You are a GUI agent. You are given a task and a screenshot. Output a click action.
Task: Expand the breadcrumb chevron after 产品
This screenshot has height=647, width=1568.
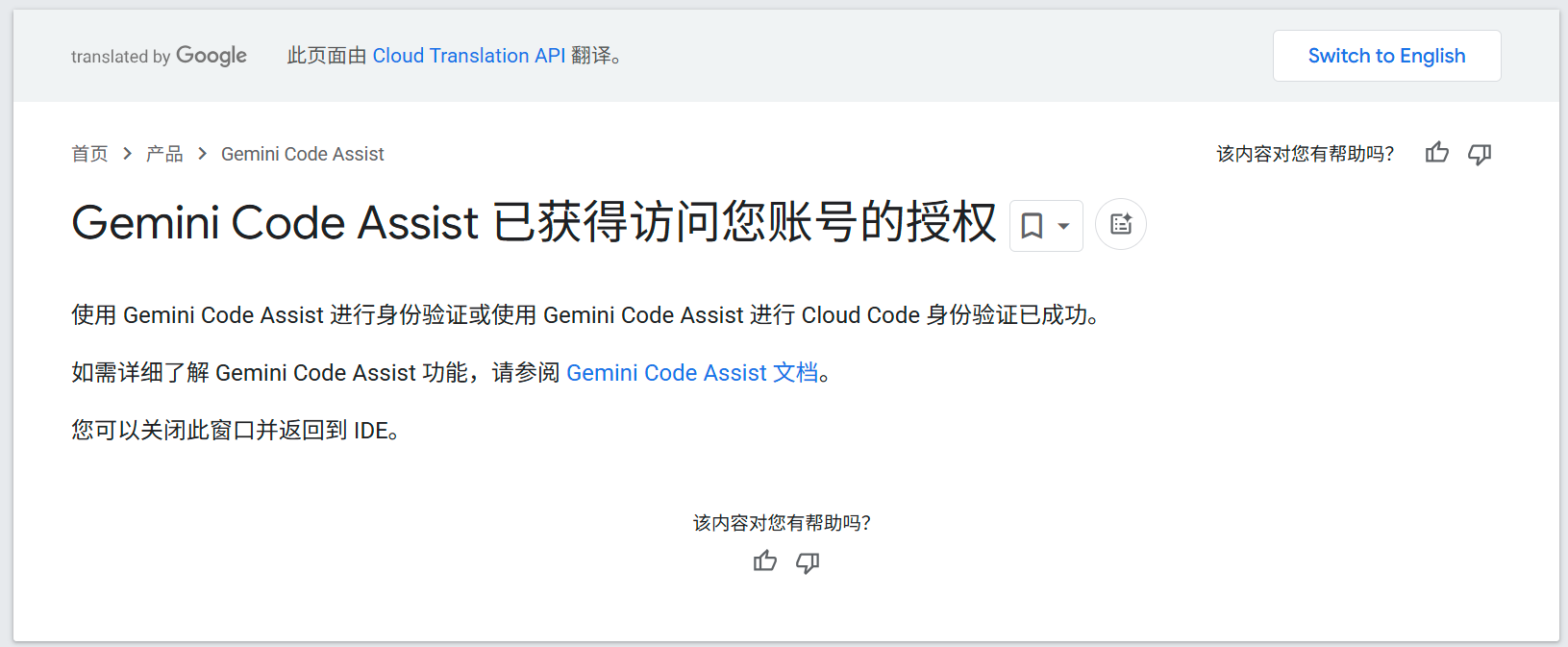point(202,153)
